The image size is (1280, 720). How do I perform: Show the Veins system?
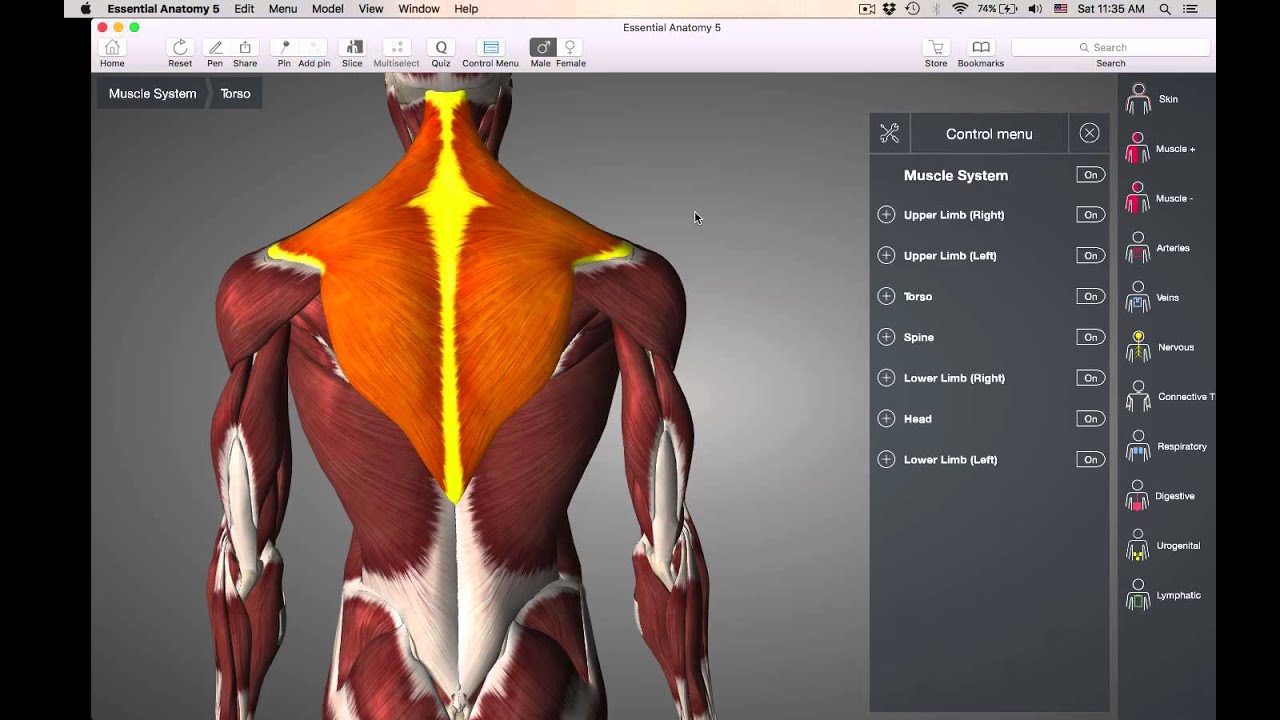(1153, 297)
